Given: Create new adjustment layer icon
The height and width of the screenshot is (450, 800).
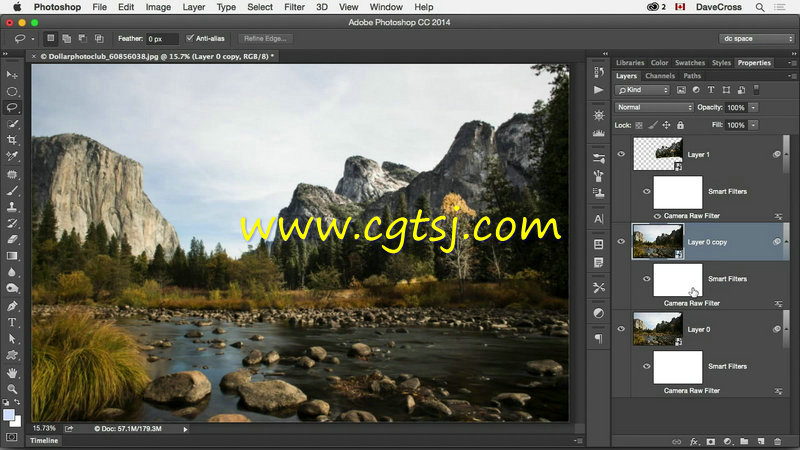Looking at the screenshot, I should [x=728, y=441].
